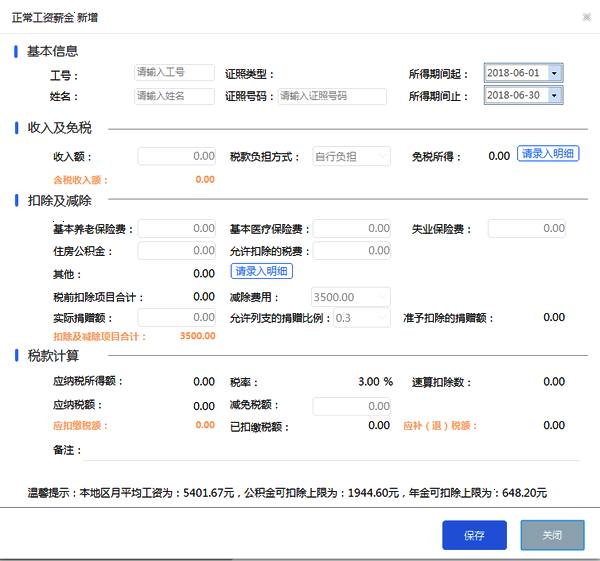Click the 保存 button
The height and width of the screenshot is (561, 600).
tap(474, 535)
